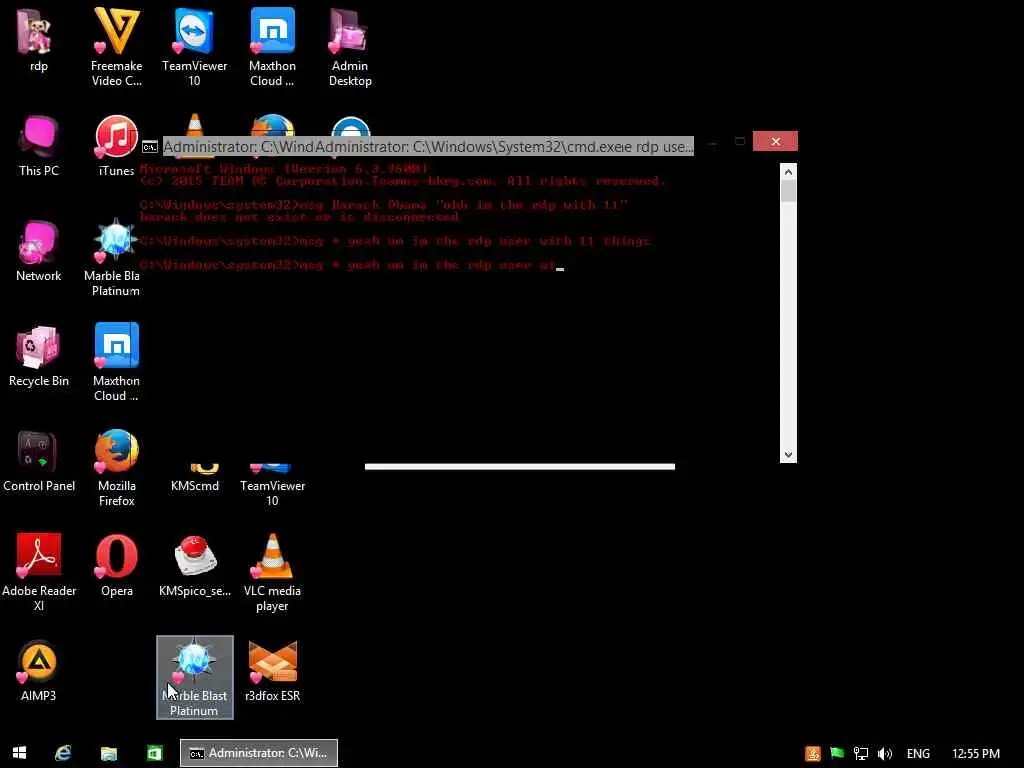Click the cmd window title bar

pyautogui.click(x=428, y=146)
